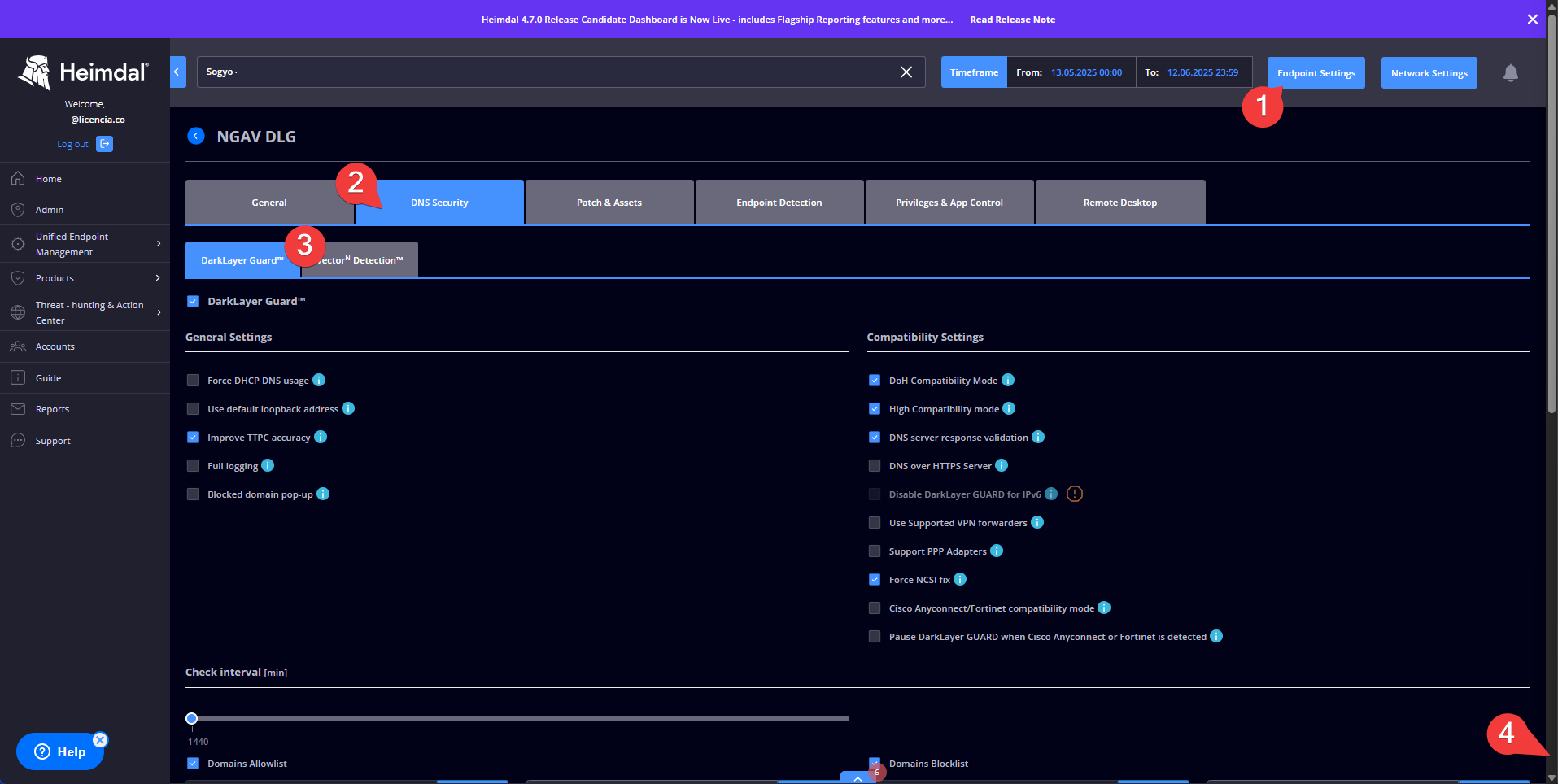The image size is (1558, 784).
Task: Expand the bottom panel up-chevron
Action: pyautogui.click(x=858, y=777)
